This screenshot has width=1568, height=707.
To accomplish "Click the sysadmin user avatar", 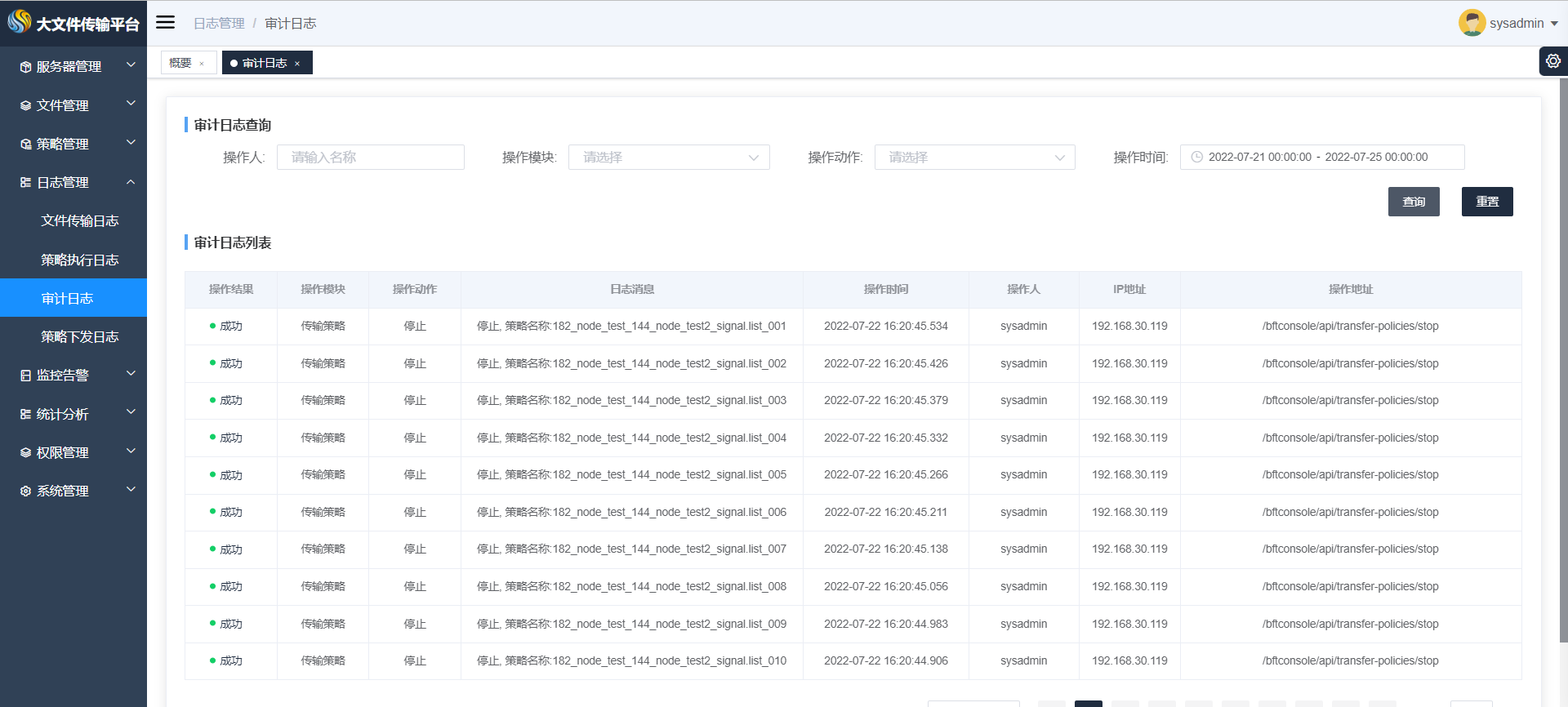I will (1472, 23).
